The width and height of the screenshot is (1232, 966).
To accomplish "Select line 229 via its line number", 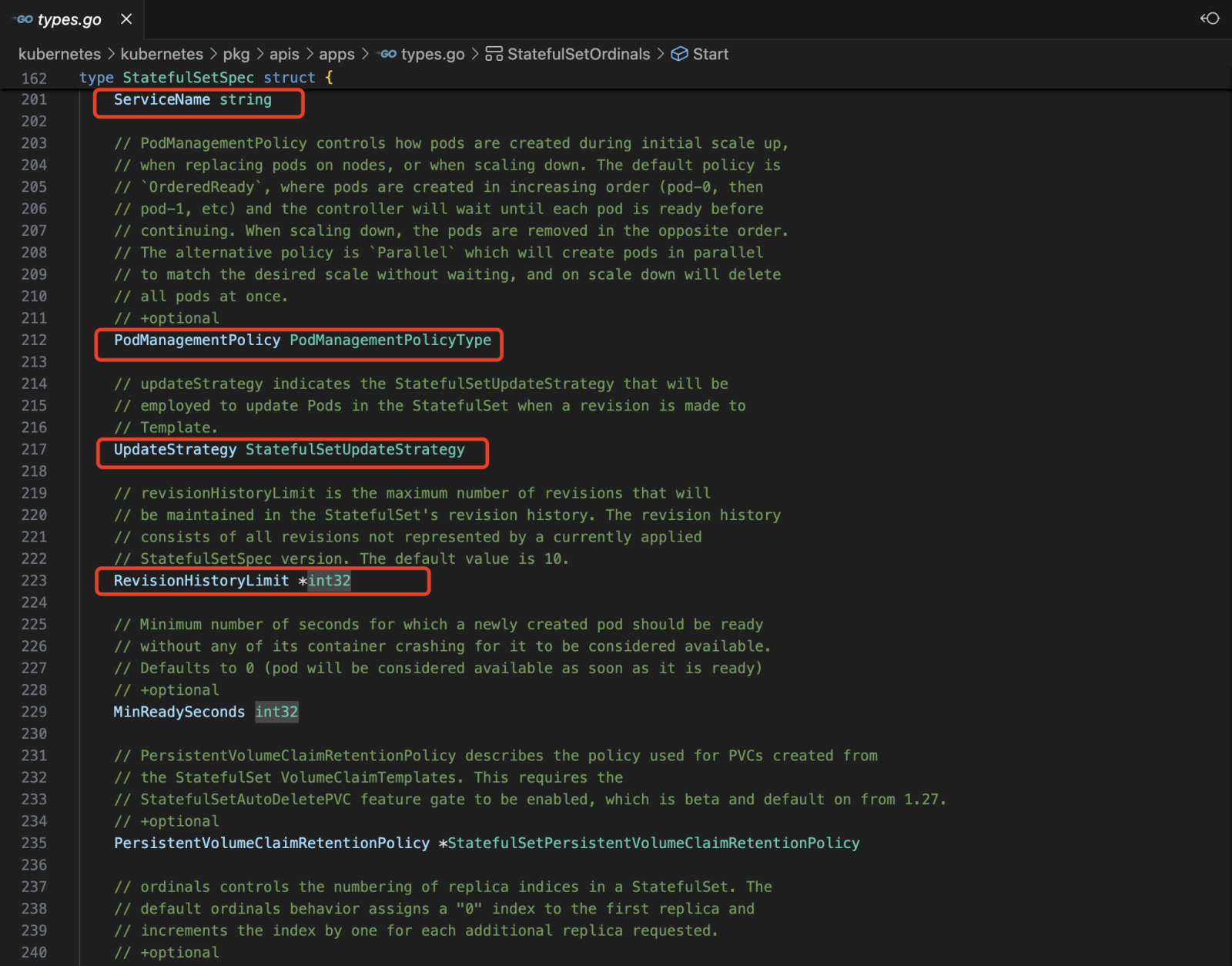I will 34,712.
